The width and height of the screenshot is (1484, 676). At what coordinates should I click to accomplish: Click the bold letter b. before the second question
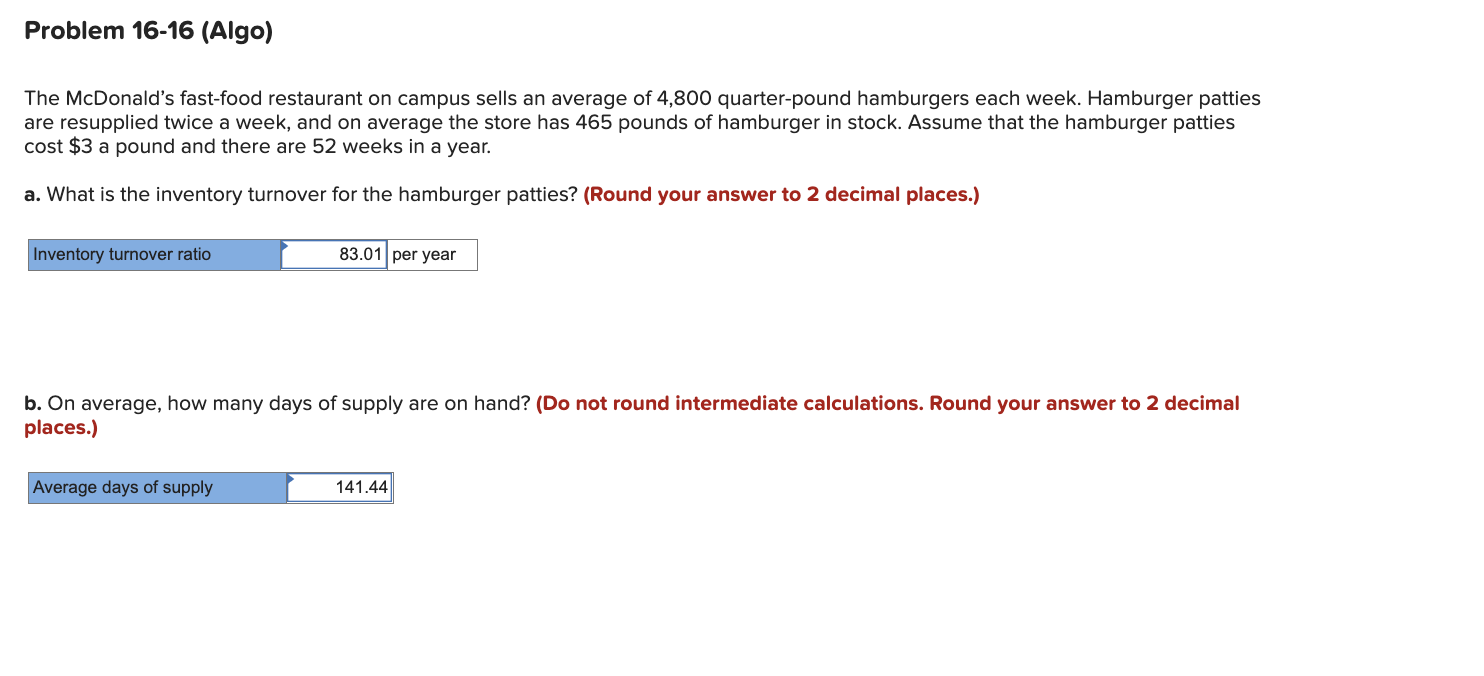[31, 403]
